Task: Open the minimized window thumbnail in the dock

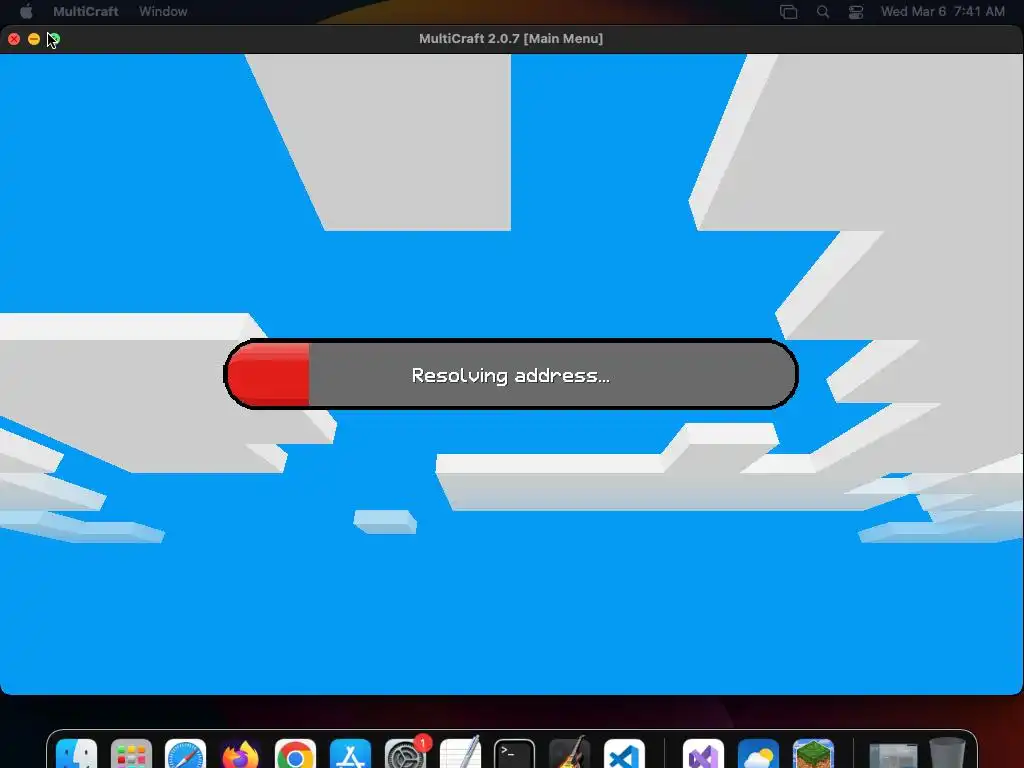Action: coord(893,756)
